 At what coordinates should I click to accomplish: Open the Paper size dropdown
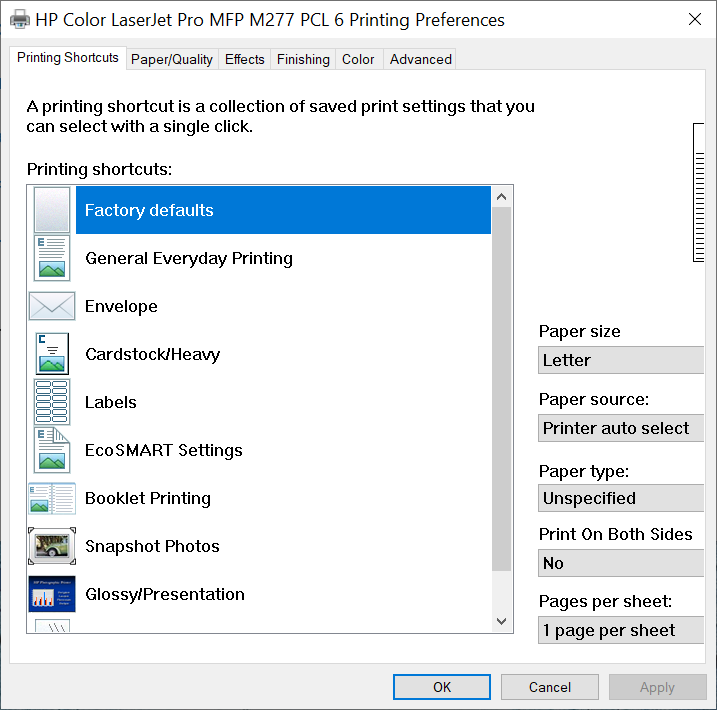pyautogui.click(x=621, y=360)
